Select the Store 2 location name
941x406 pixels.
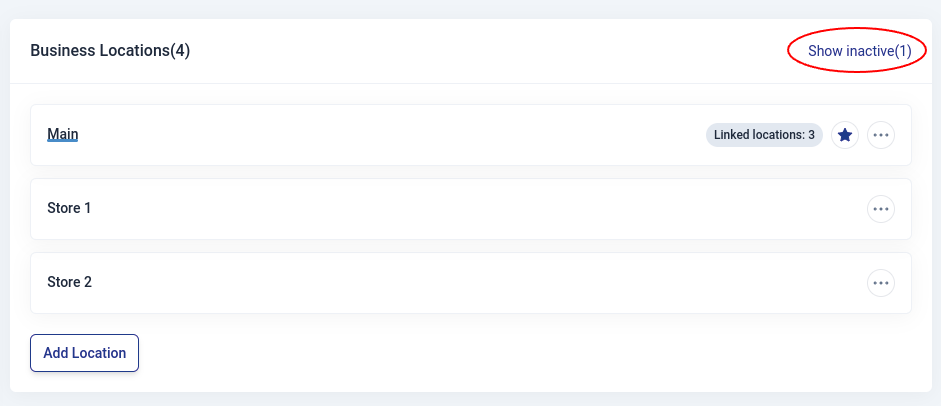click(x=69, y=282)
